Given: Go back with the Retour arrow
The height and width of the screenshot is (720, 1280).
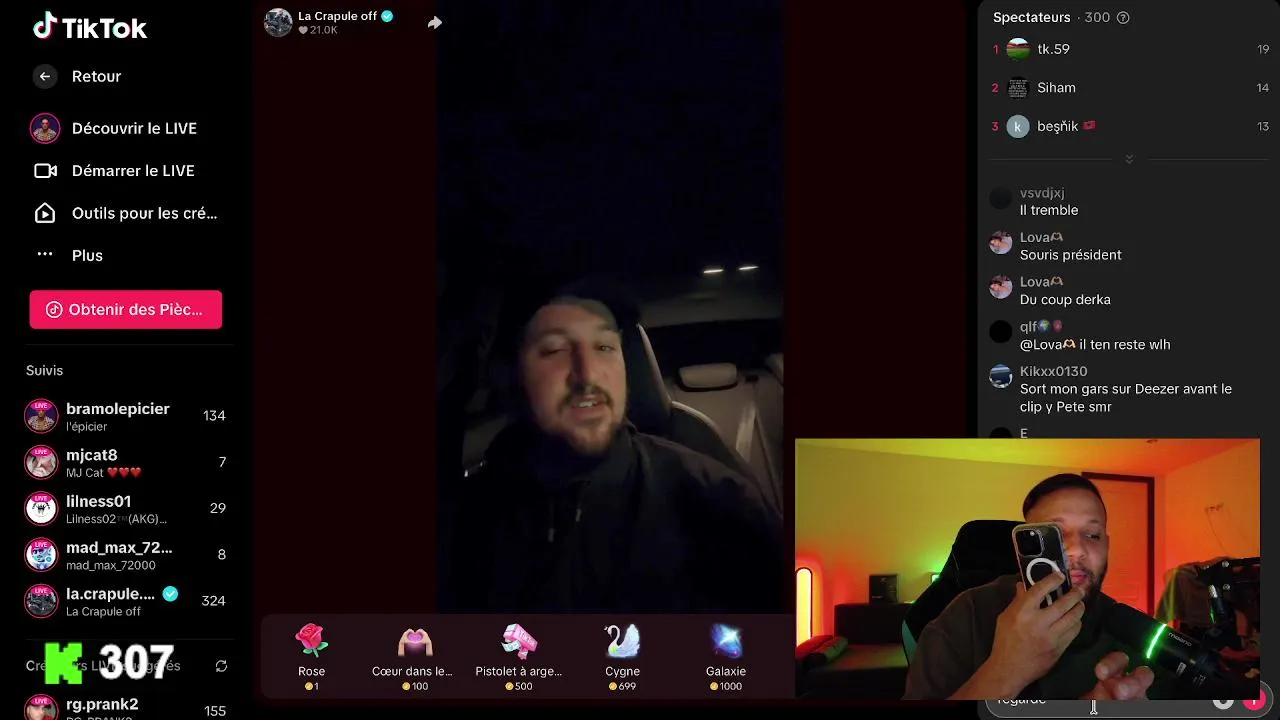Looking at the screenshot, I should tap(44, 76).
